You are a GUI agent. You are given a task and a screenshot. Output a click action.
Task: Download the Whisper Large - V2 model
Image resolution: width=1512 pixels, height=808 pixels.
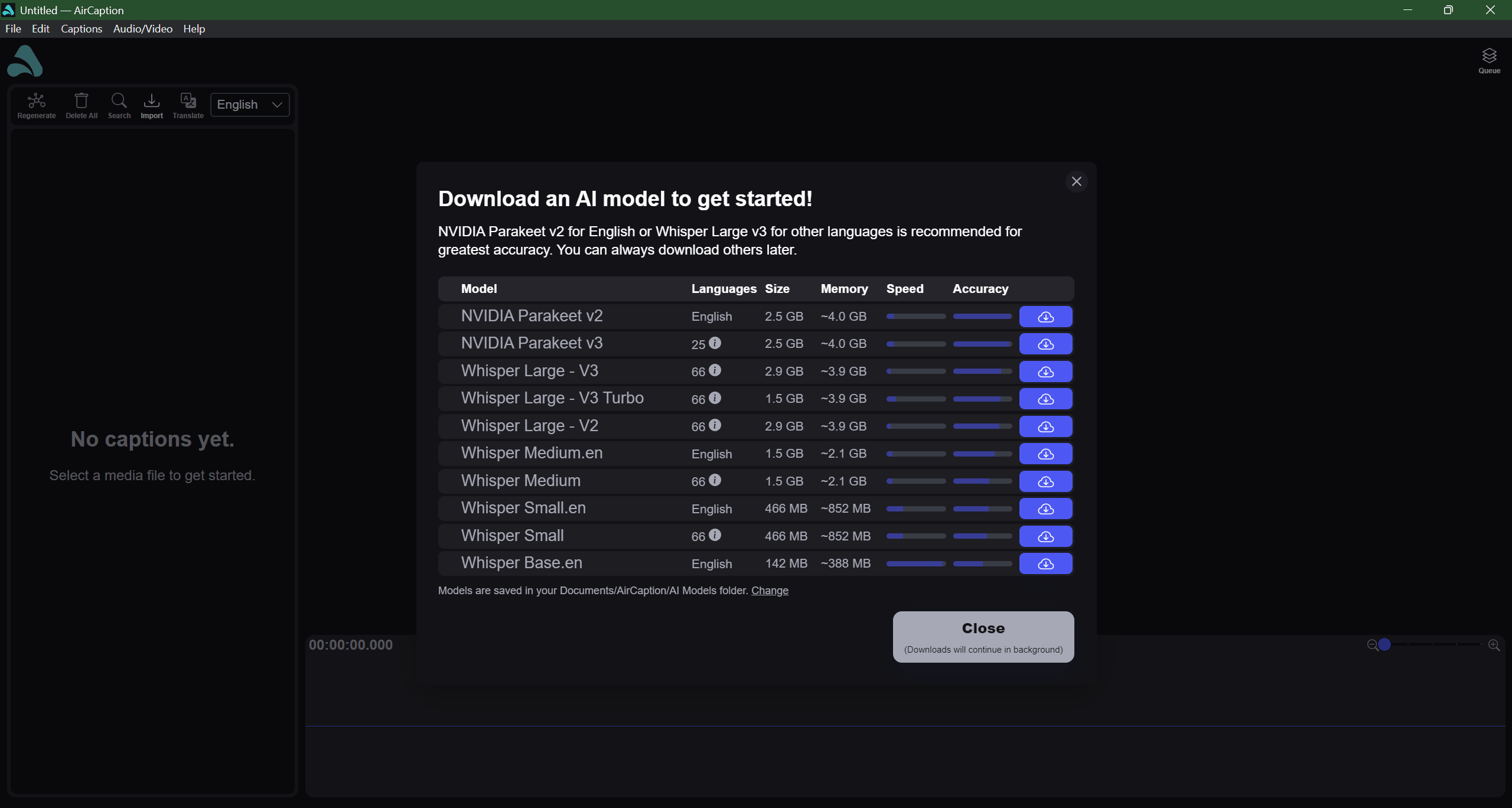pyautogui.click(x=1045, y=426)
